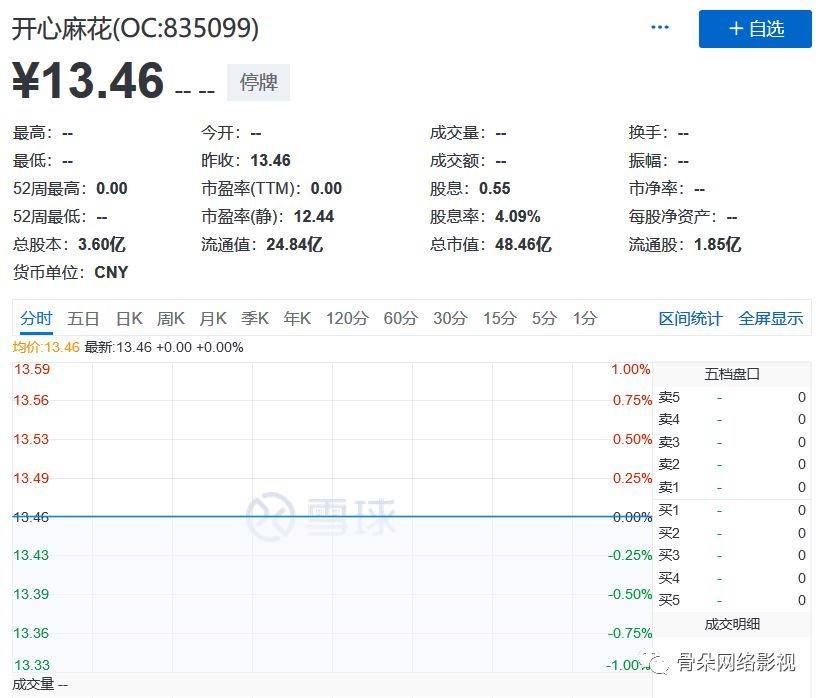
Task: Switch to the 五日 chart tab
Action: [83, 318]
